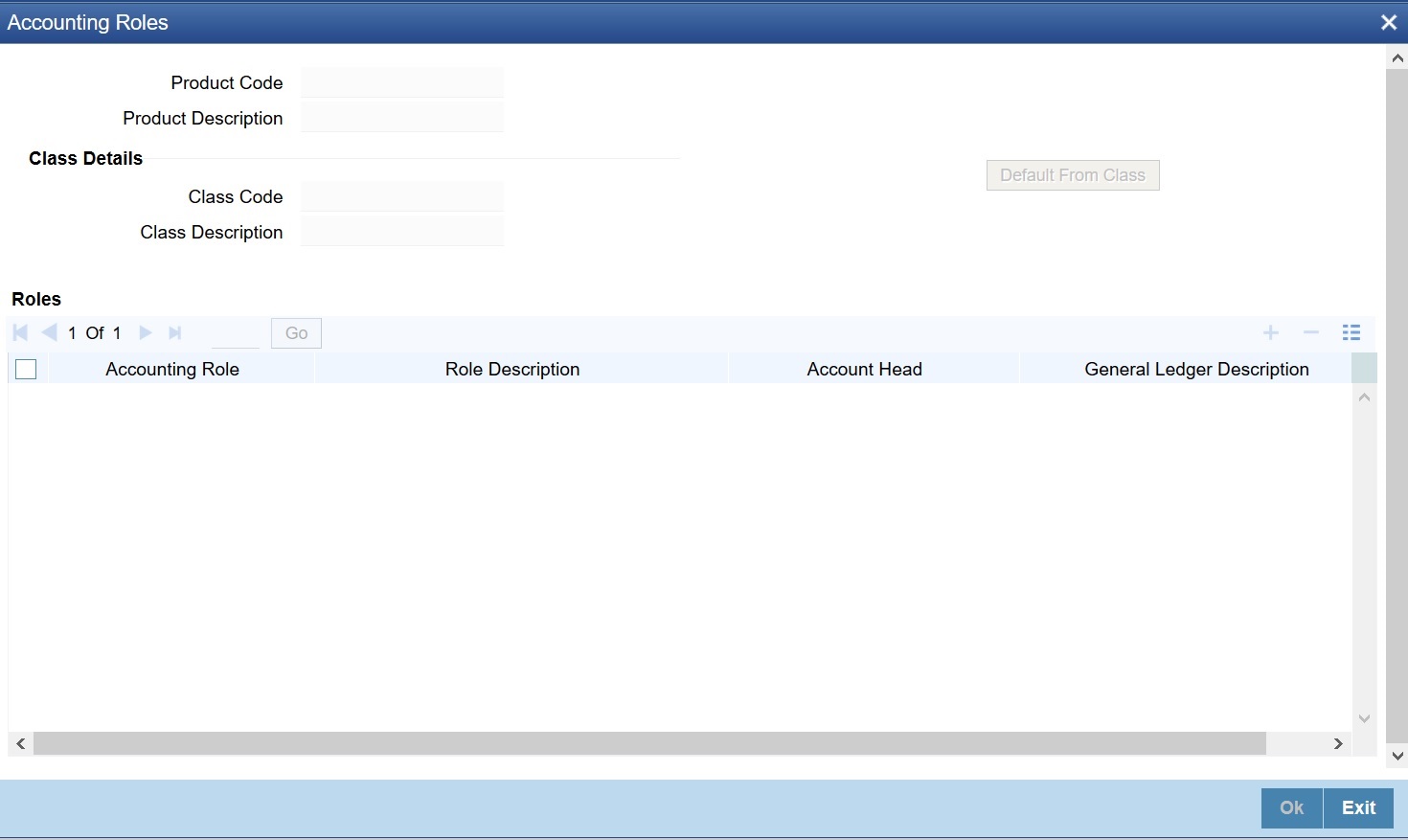Click the Accounting Role column header
1408x840 pixels.
[172, 369]
